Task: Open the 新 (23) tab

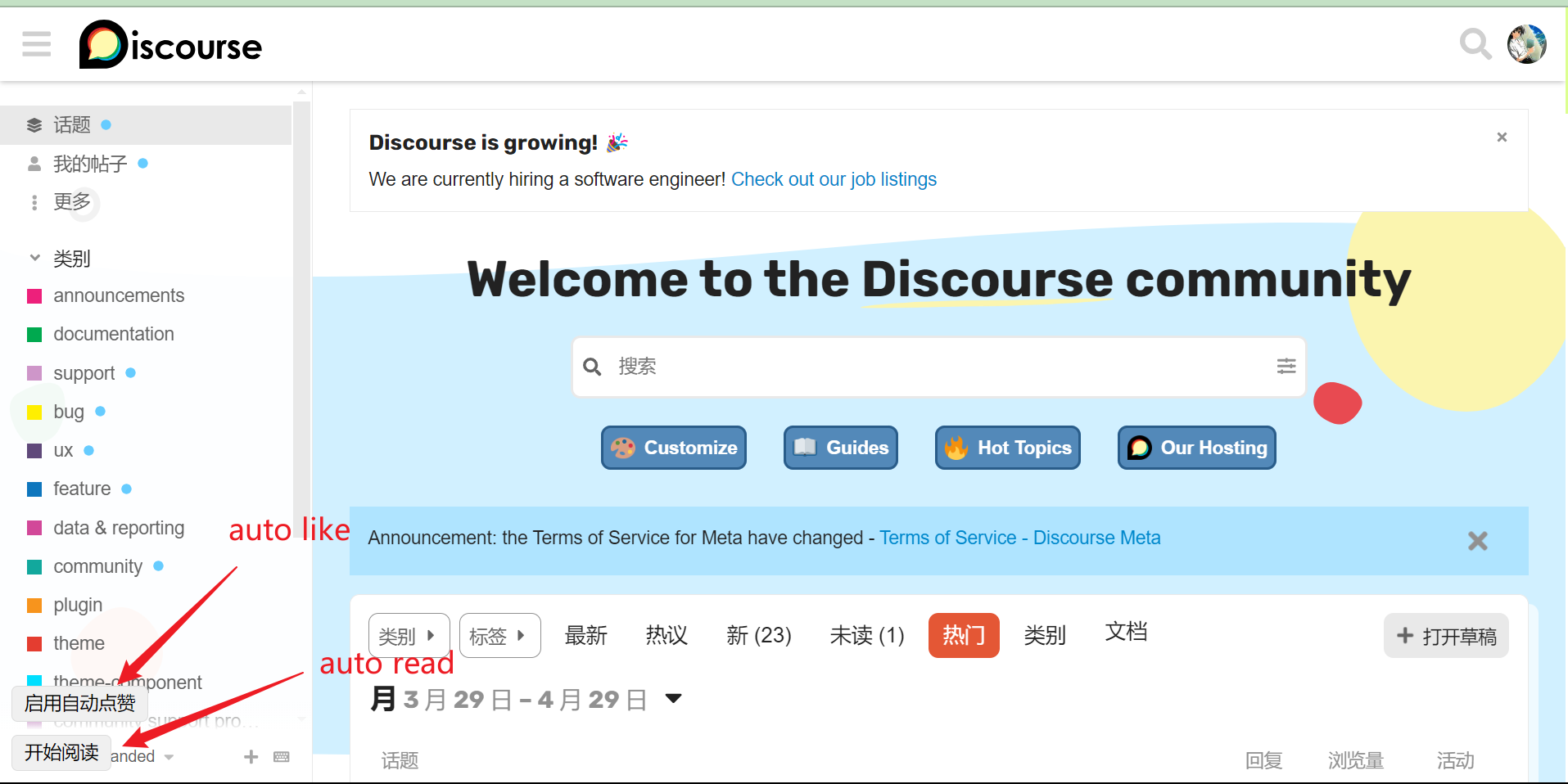Action: pyautogui.click(x=759, y=635)
